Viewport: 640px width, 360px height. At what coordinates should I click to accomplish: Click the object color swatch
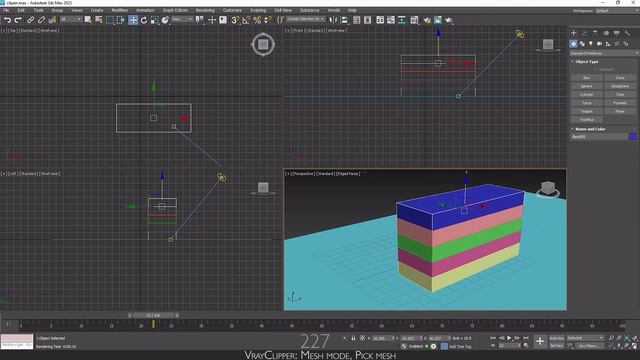[x=633, y=137]
